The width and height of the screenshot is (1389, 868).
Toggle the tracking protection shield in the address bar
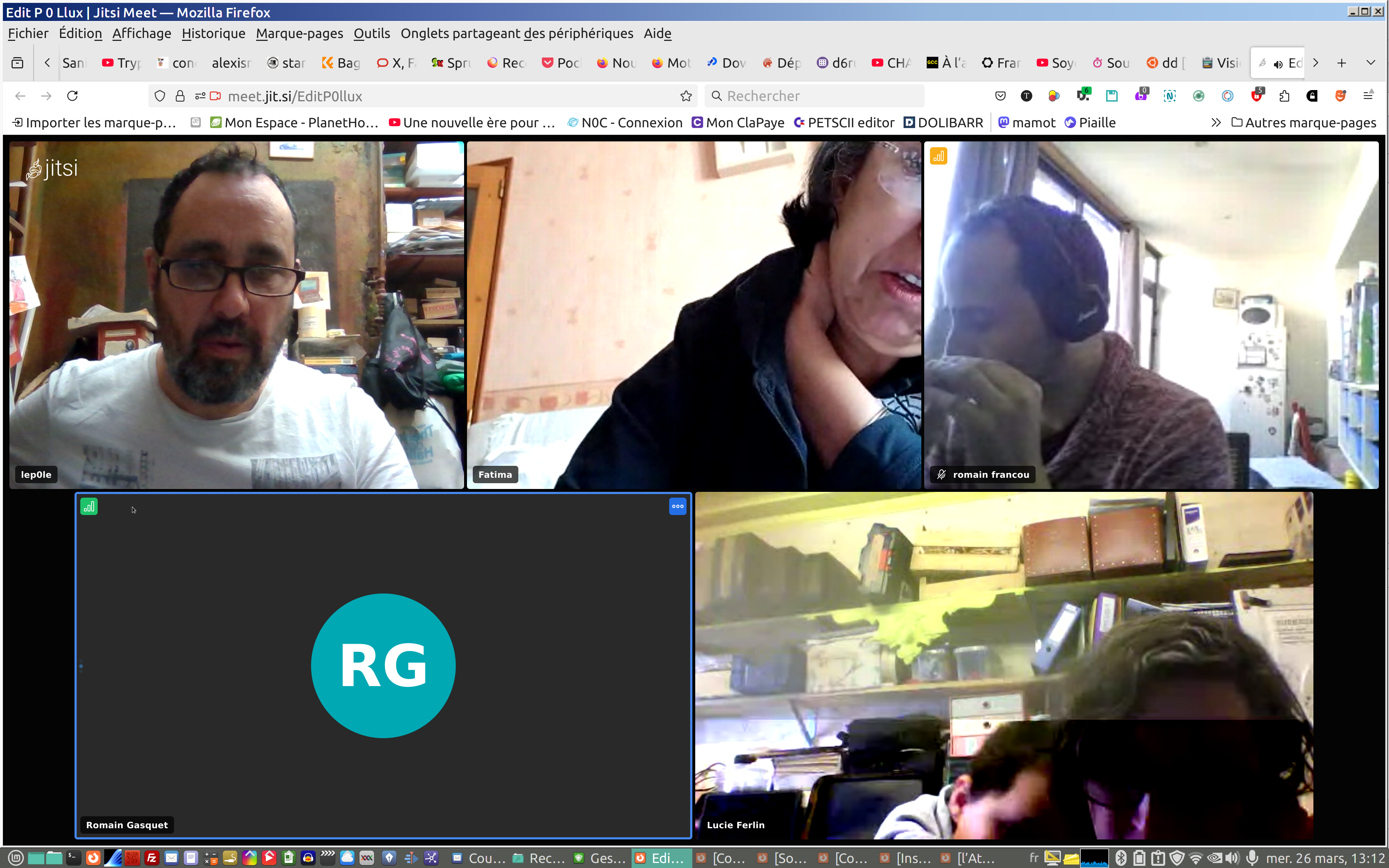160,96
